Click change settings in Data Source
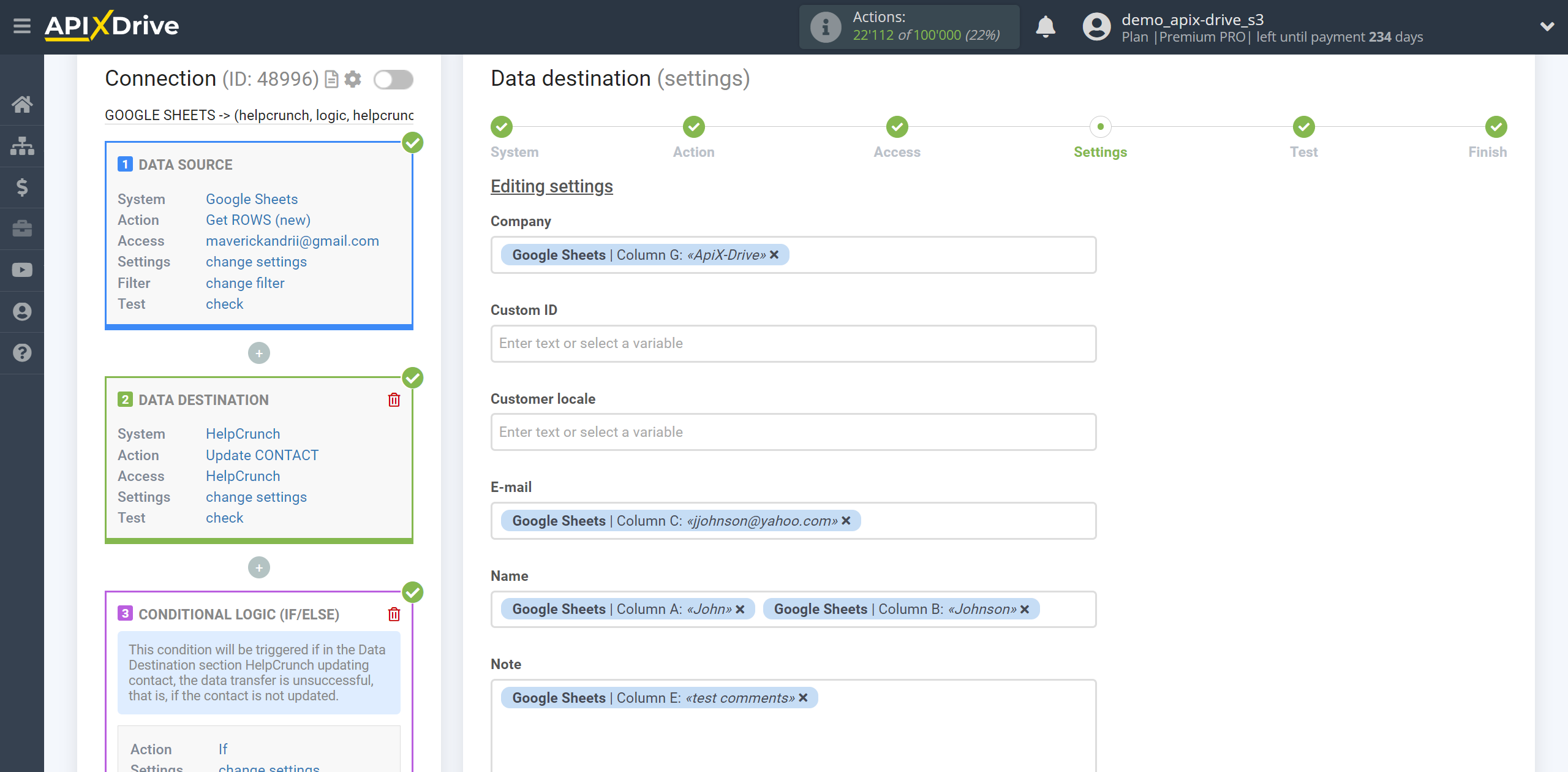Image resolution: width=1568 pixels, height=772 pixels. [256, 262]
